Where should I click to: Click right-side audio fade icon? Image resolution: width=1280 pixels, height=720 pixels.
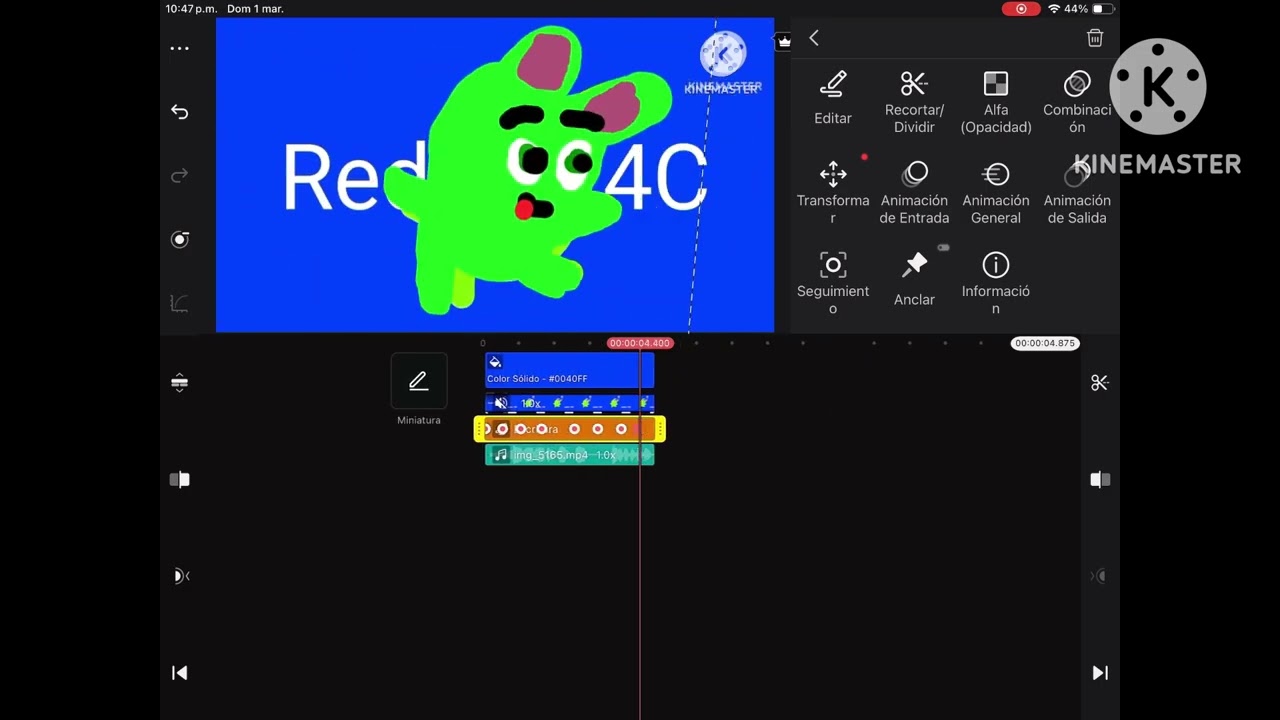click(x=1098, y=576)
